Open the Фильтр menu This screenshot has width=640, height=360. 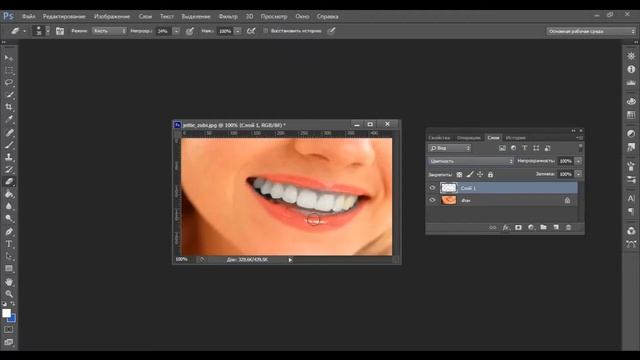[228, 17]
